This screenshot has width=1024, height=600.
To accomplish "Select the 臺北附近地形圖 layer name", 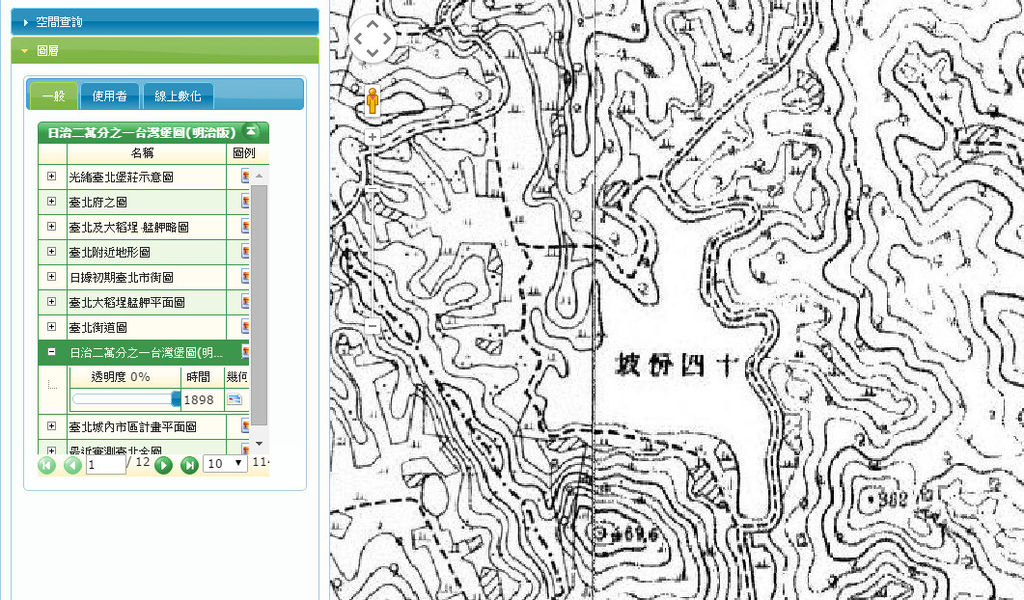I will 109,252.
